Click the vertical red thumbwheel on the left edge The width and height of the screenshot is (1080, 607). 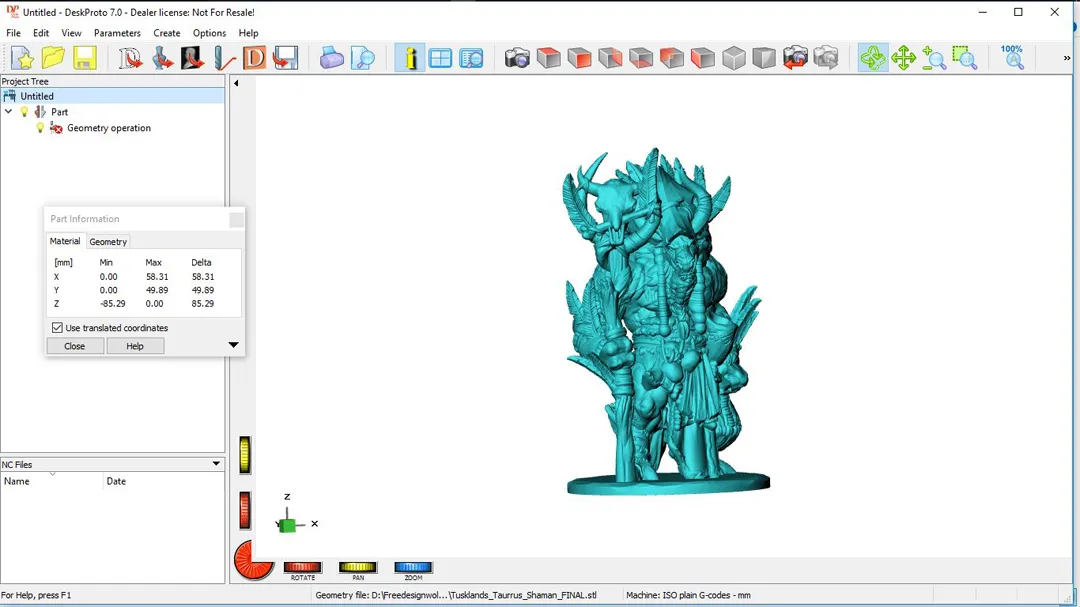245,511
